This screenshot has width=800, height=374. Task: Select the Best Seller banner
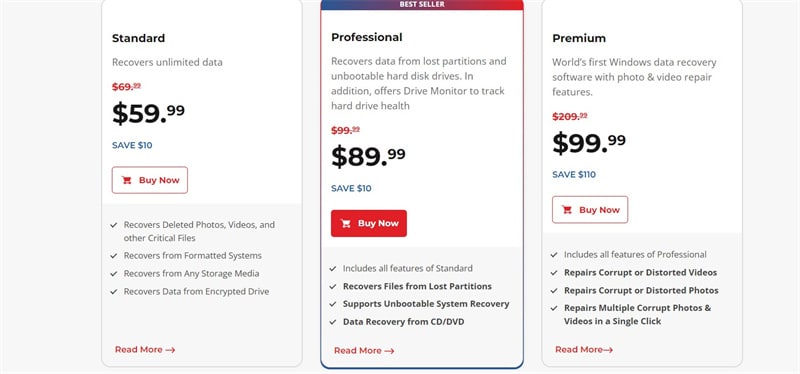(x=422, y=5)
